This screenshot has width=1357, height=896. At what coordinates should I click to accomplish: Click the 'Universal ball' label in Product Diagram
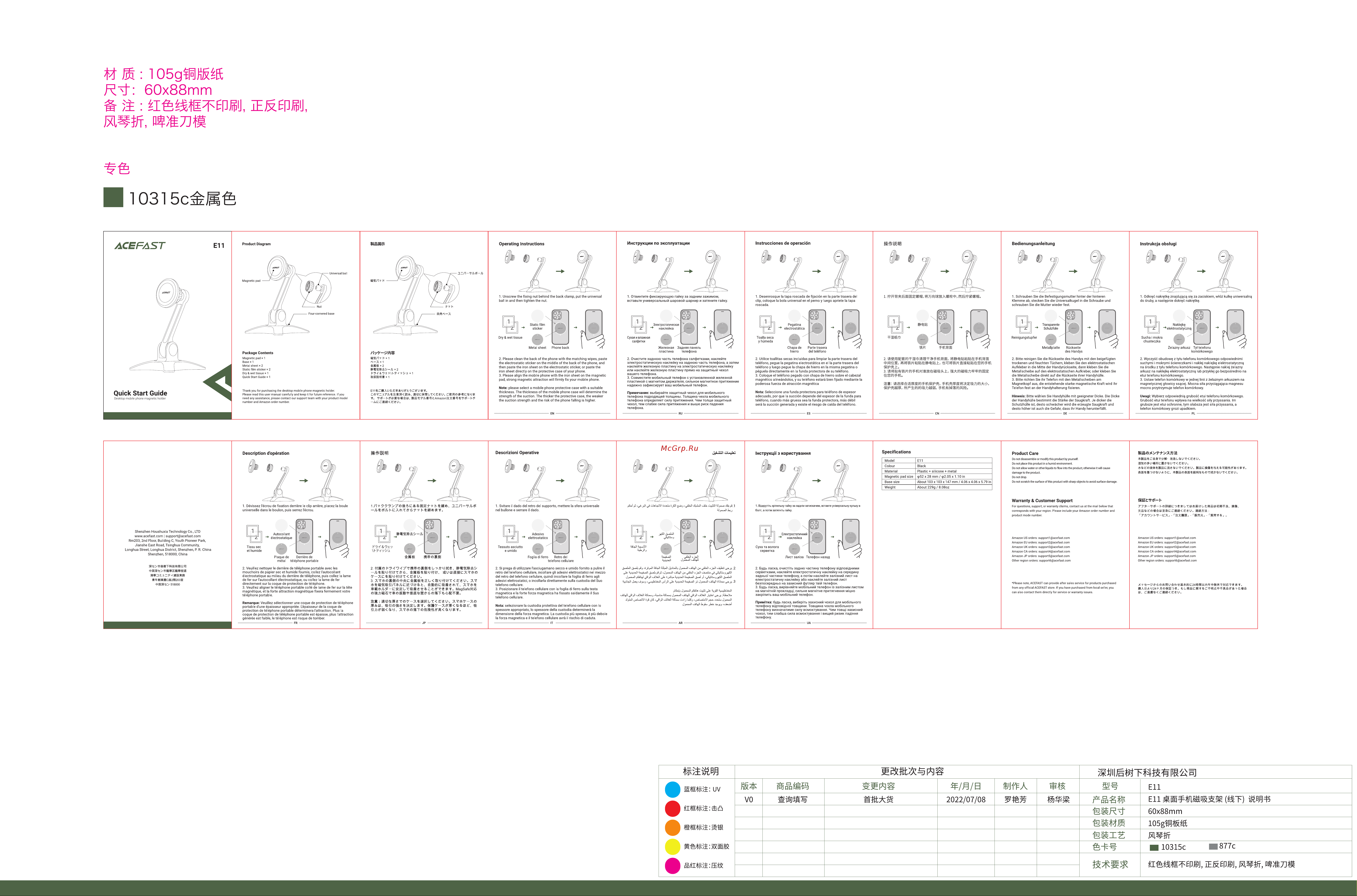(x=338, y=273)
